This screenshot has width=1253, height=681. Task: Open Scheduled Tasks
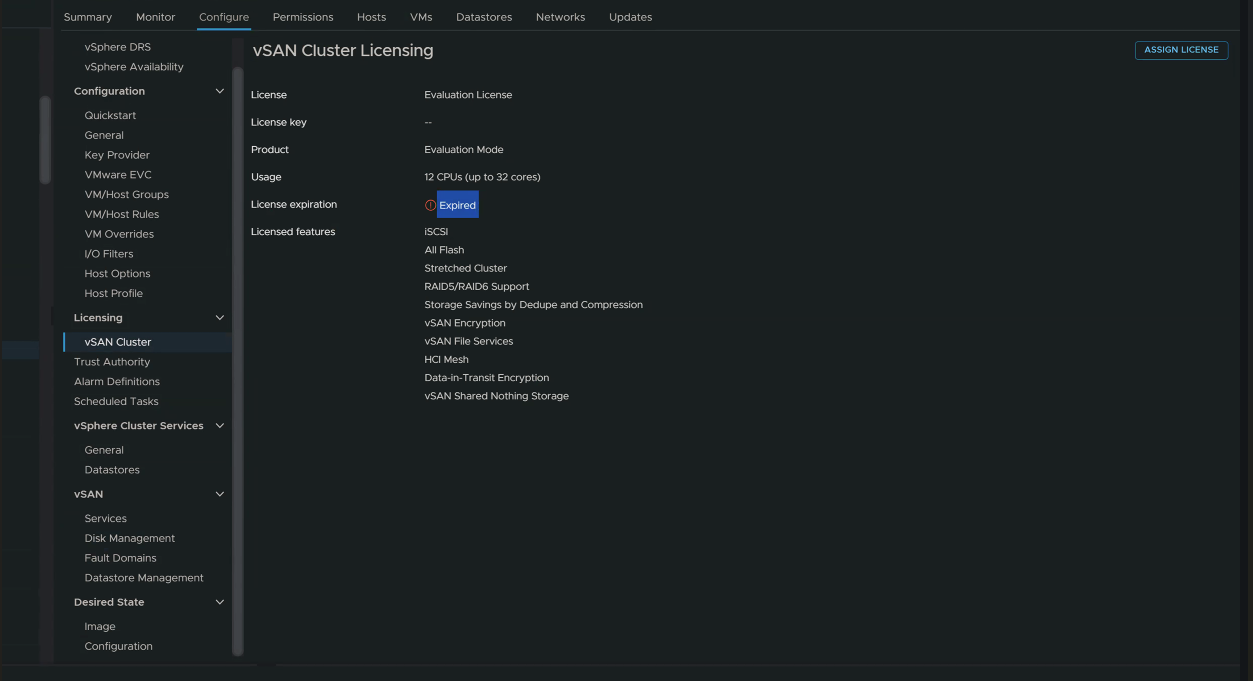point(116,401)
